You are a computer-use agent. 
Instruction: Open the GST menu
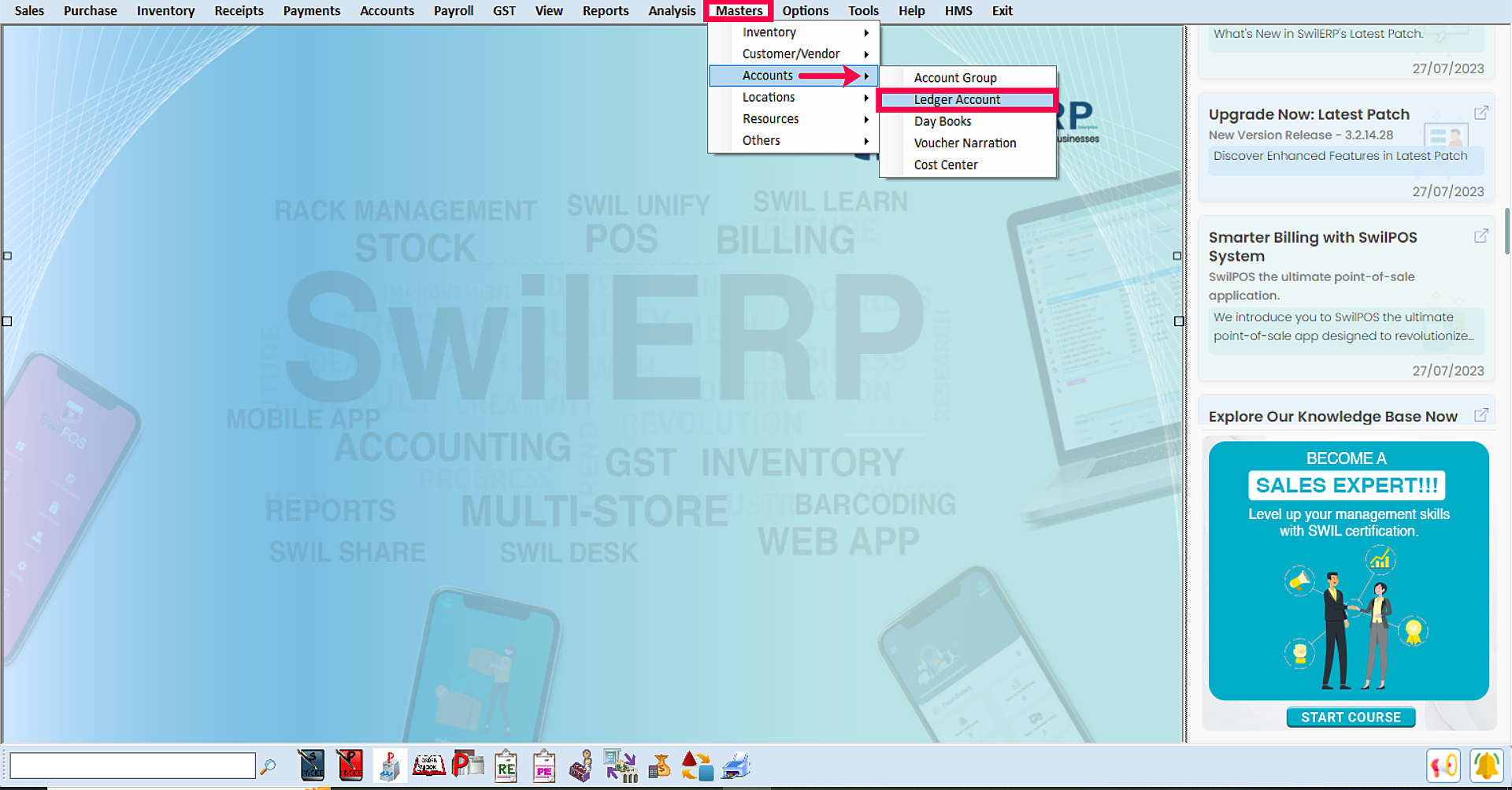tap(504, 11)
